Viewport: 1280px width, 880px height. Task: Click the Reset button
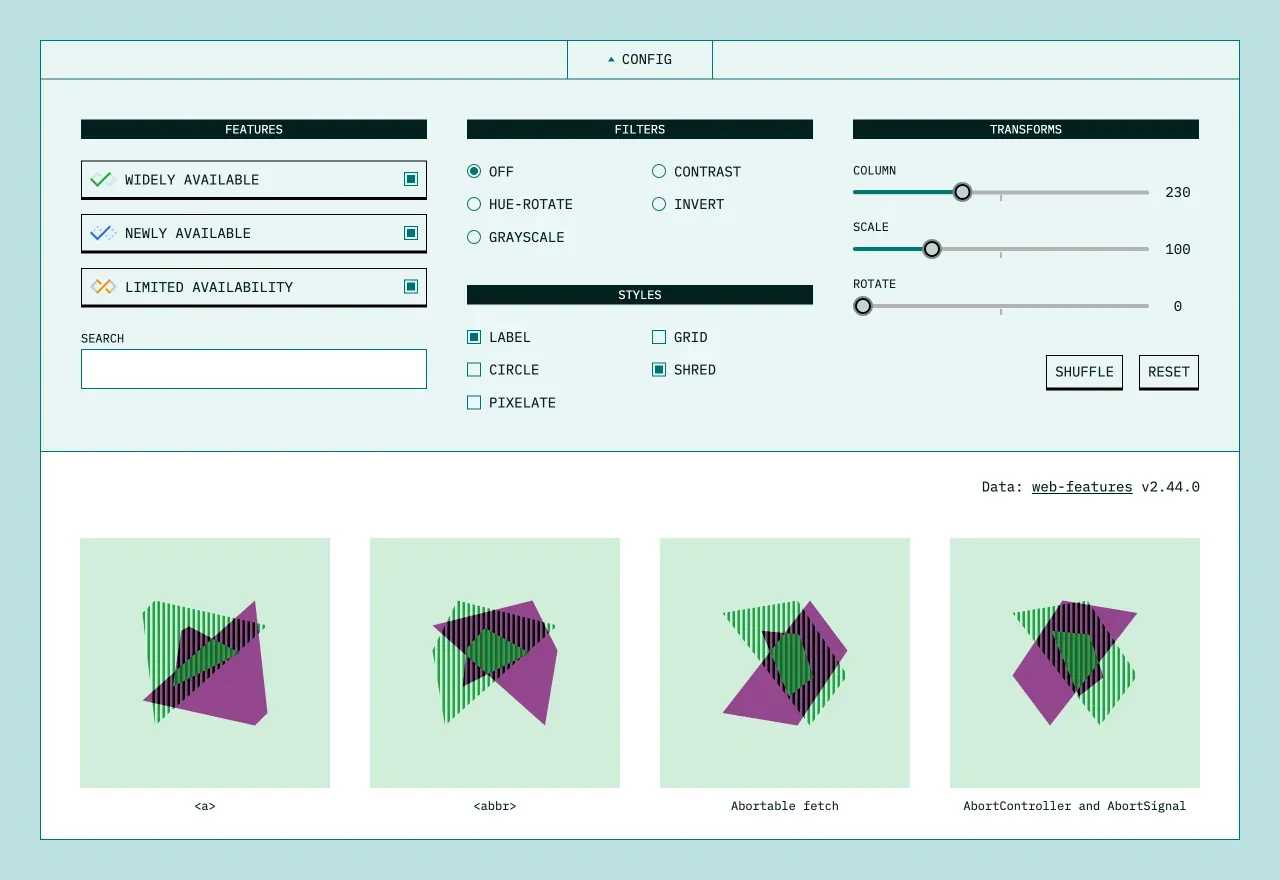click(x=1168, y=372)
